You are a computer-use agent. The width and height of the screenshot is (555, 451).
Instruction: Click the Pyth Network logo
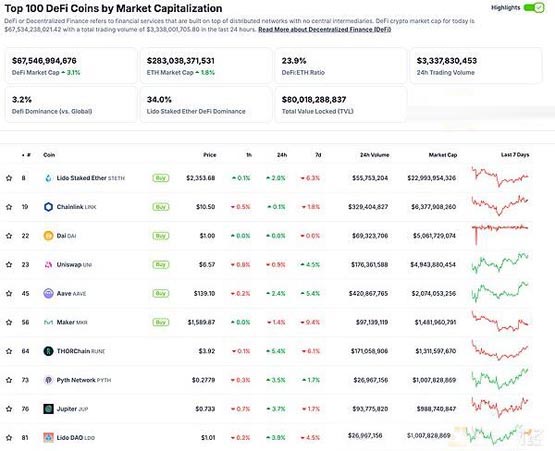(x=48, y=380)
